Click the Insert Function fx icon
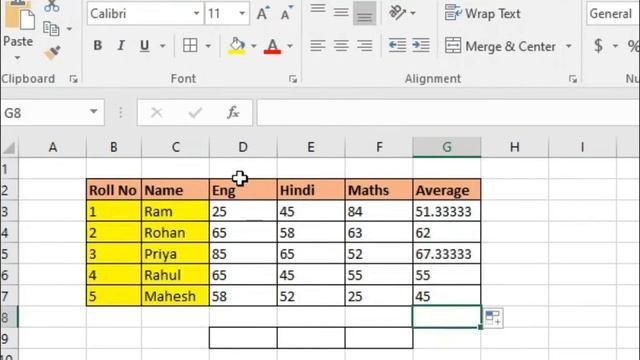This screenshot has width=640, height=360. 233,112
